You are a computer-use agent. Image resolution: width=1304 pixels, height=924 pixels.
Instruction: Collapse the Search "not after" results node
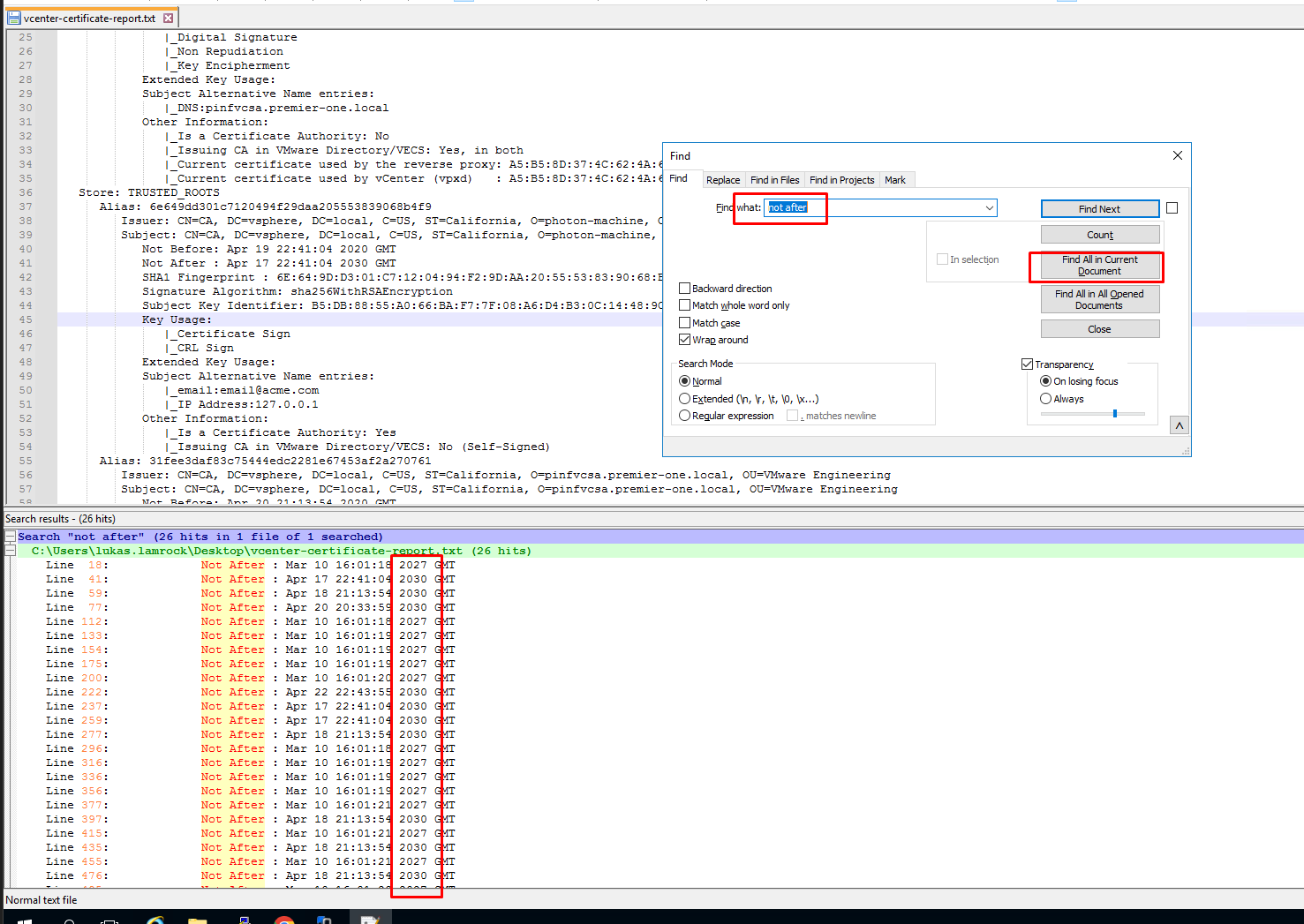10,537
